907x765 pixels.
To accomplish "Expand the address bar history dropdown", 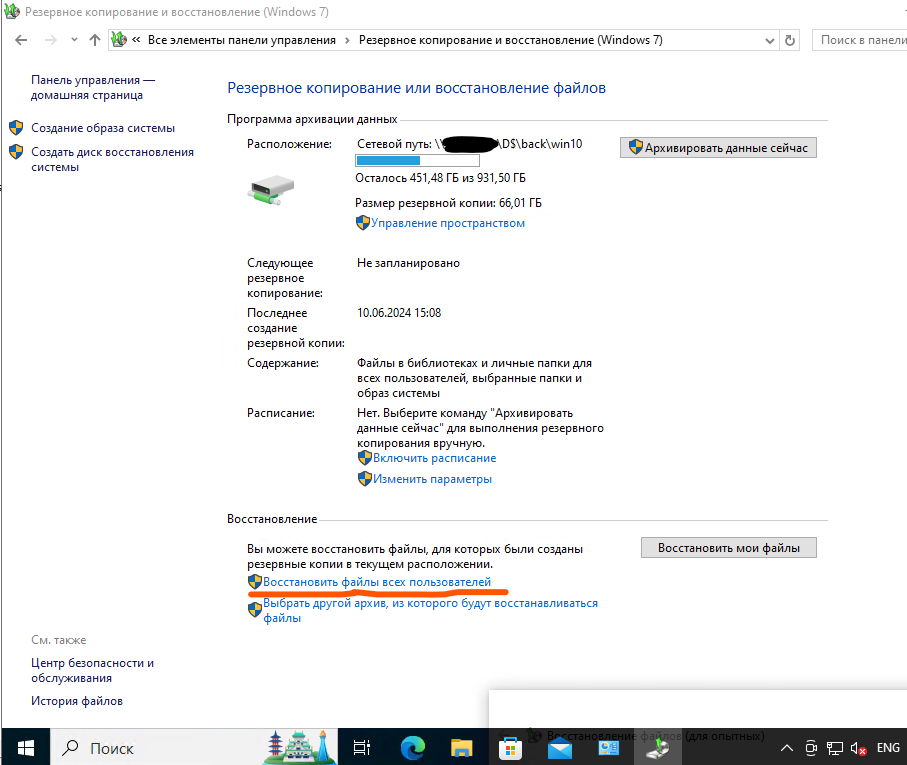I will pos(769,40).
